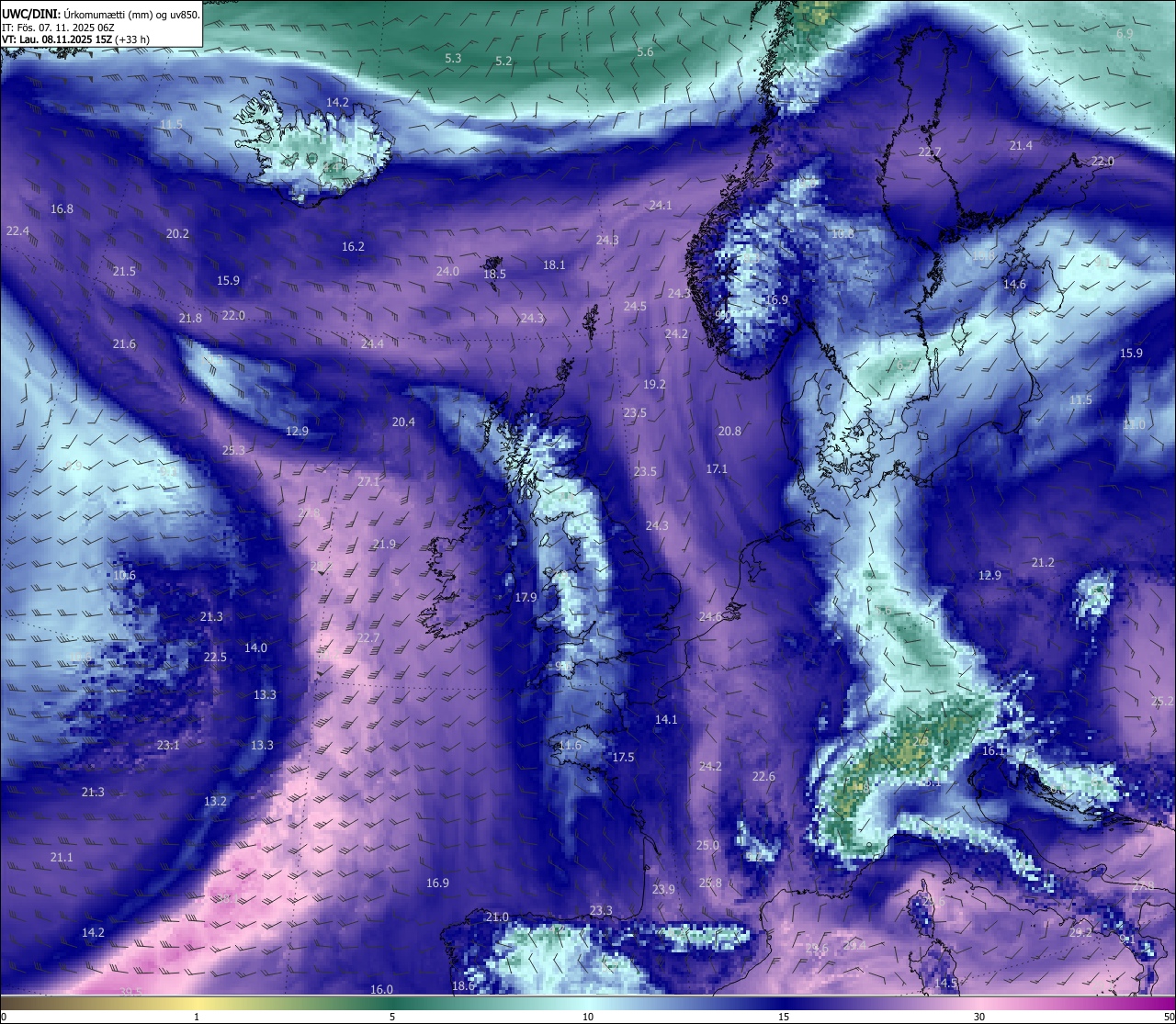Click the 13.2 value in the Atlantic

tap(215, 802)
